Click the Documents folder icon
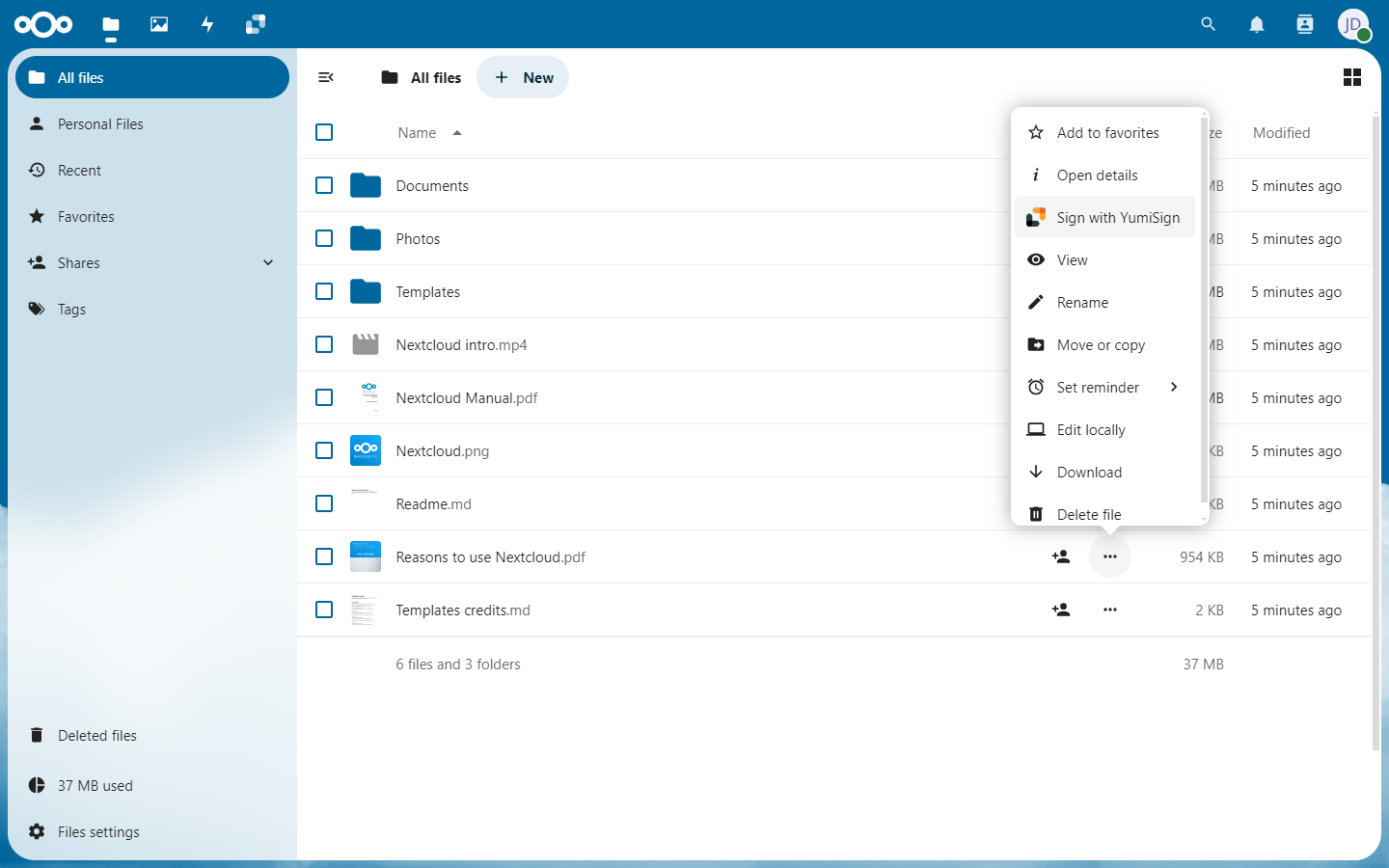 tap(366, 185)
